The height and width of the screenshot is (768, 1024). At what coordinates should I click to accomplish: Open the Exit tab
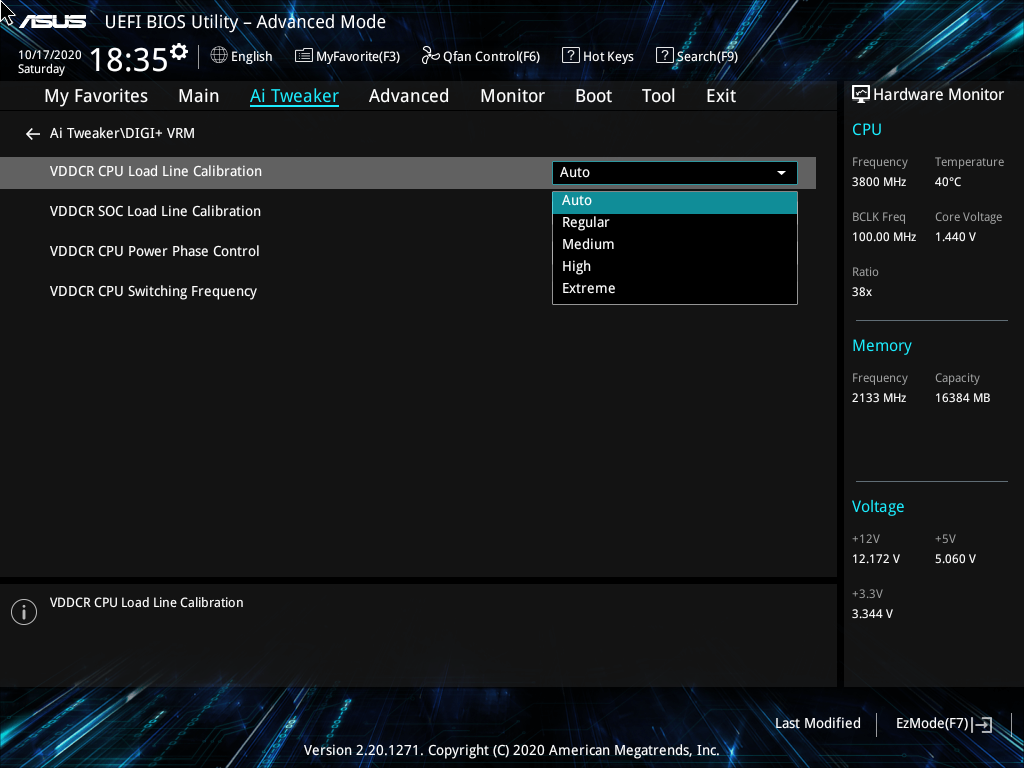coord(721,96)
